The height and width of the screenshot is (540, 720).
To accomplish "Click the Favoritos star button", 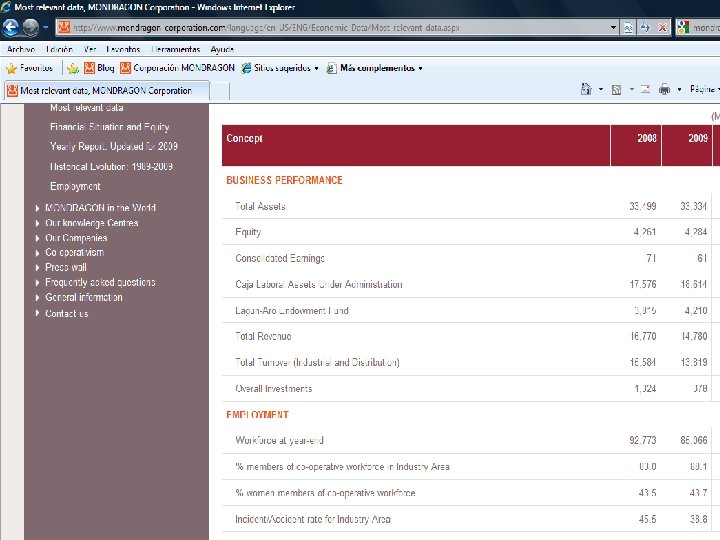I will pos(29,68).
